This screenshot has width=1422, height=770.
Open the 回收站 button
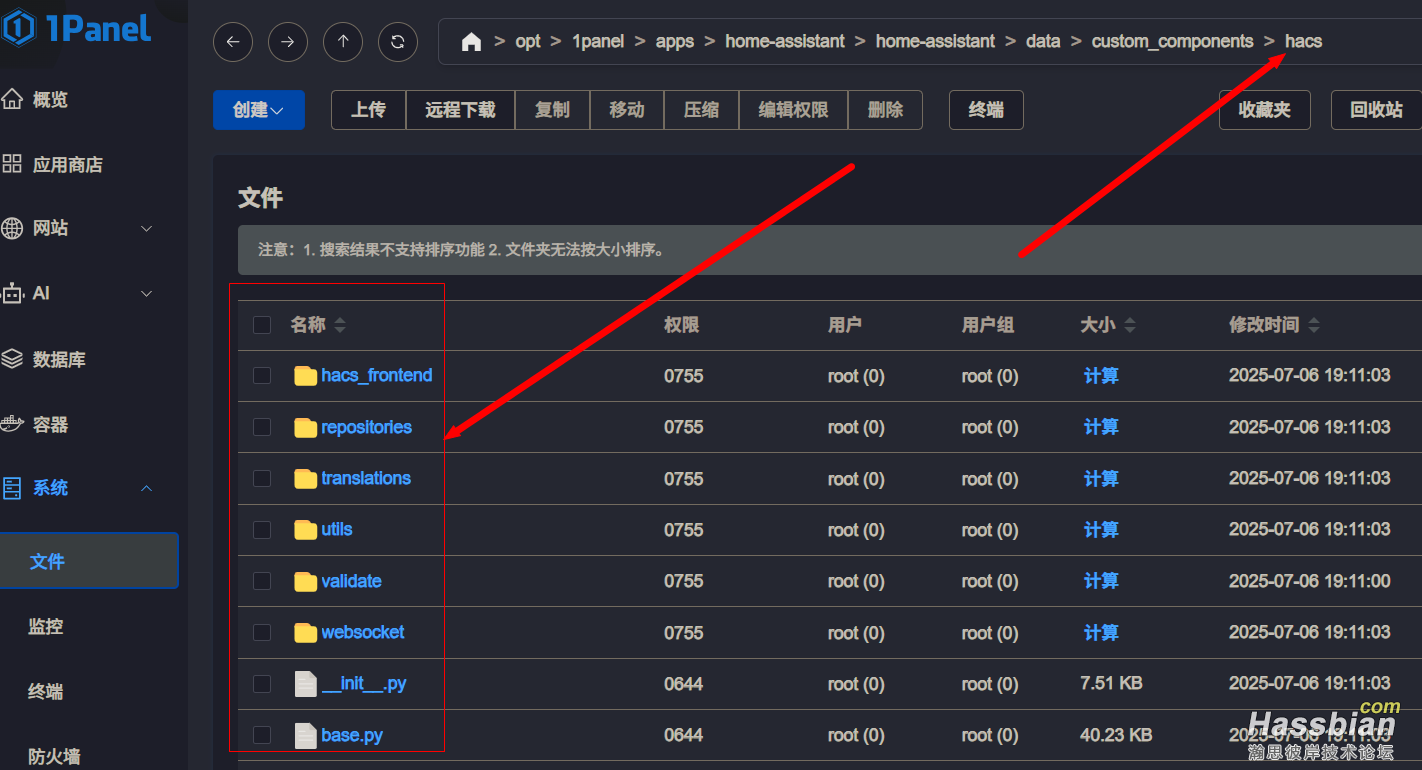(1376, 110)
